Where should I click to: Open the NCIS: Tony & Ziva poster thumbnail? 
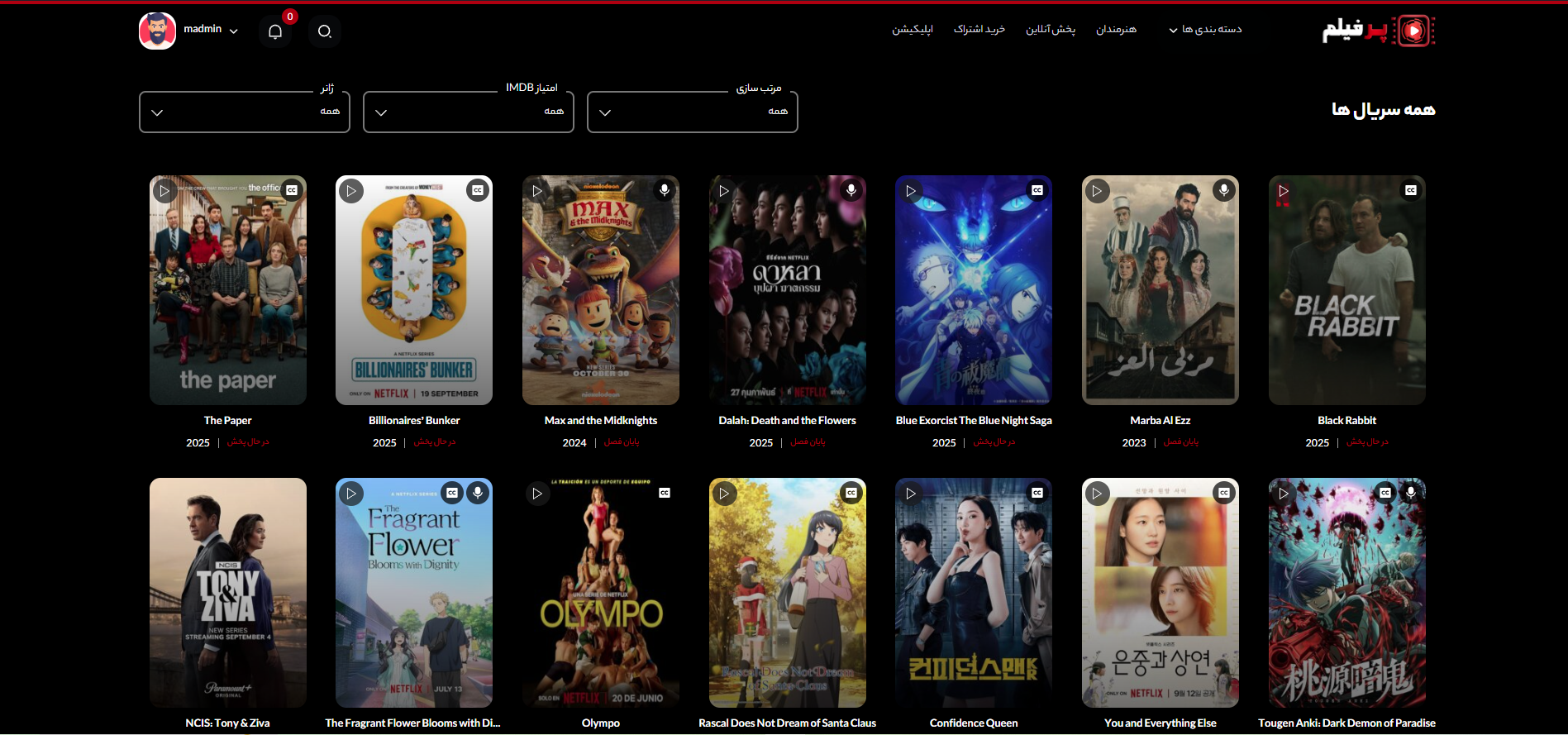pyautogui.click(x=228, y=592)
